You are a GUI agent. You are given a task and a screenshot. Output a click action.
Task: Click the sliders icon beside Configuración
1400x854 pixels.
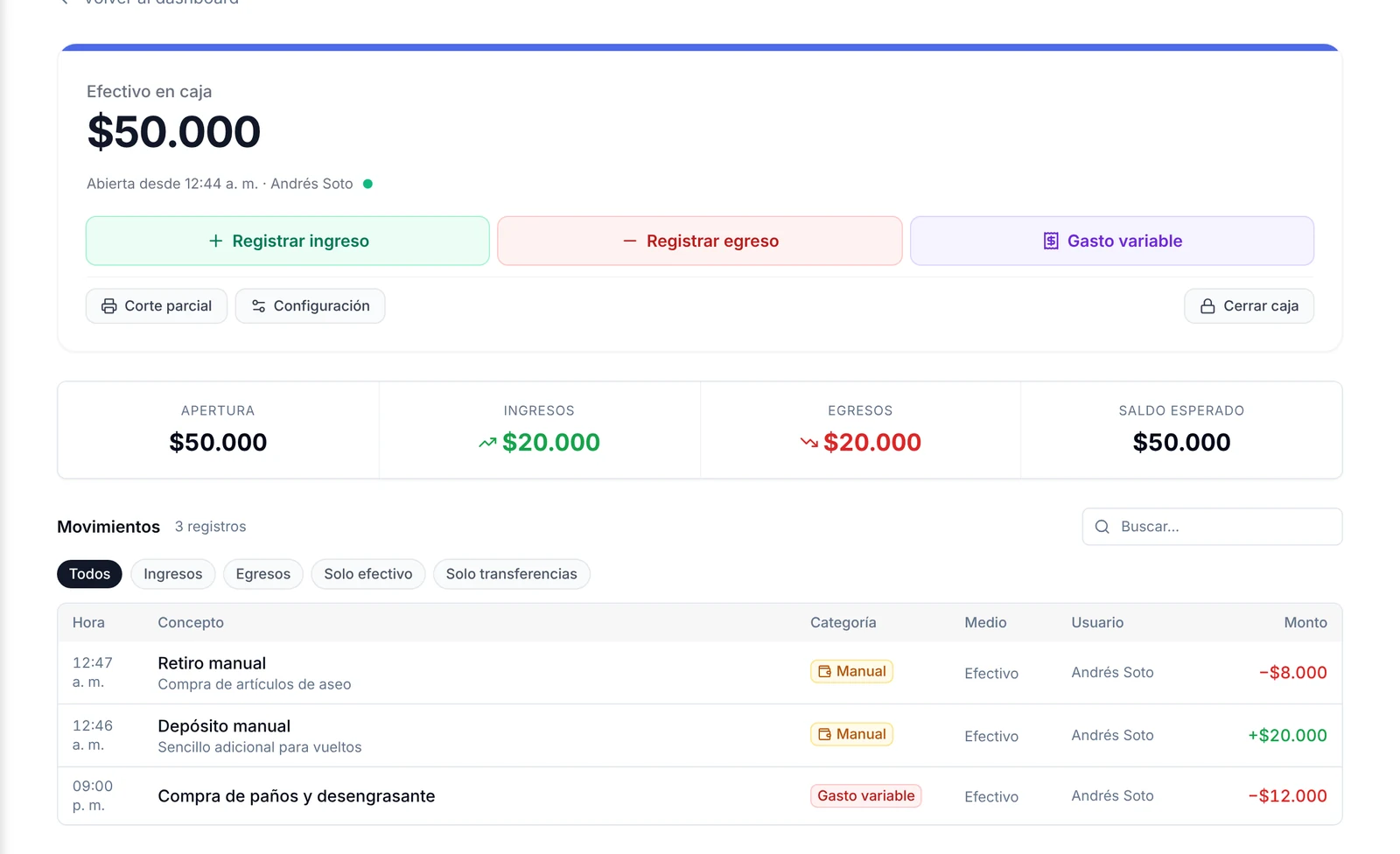[258, 306]
